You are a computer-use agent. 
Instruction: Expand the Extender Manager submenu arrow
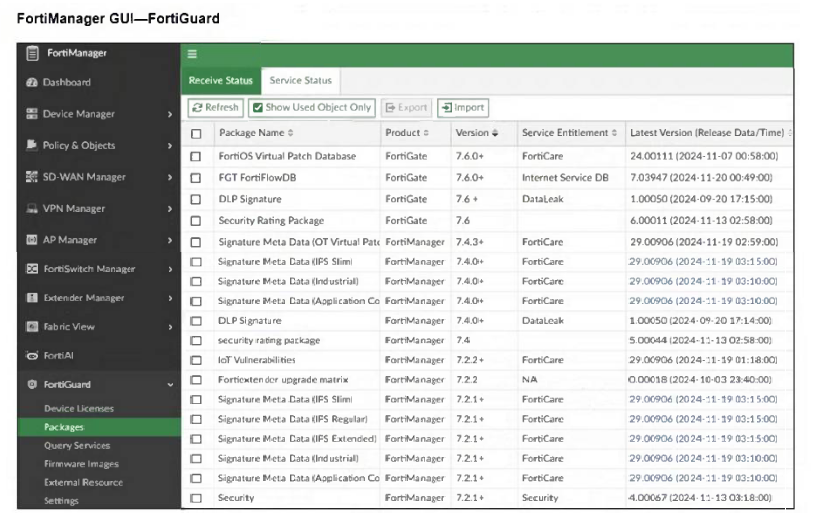point(170,299)
